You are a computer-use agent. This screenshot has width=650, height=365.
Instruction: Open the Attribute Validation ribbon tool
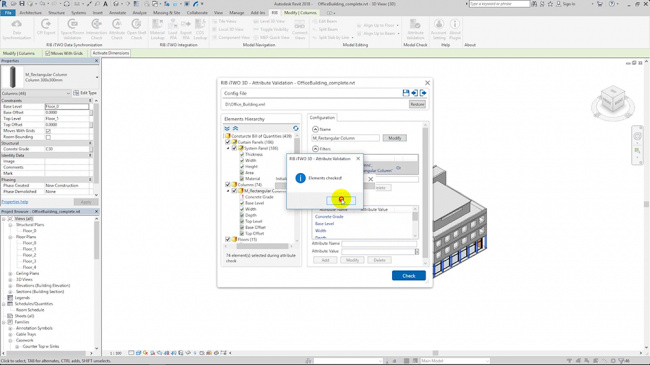415,29
